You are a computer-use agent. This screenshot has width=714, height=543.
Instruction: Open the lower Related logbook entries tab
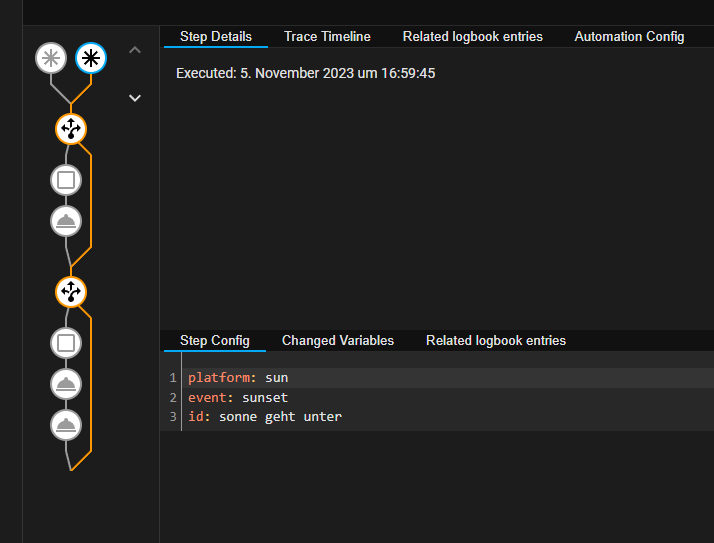[495, 341]
